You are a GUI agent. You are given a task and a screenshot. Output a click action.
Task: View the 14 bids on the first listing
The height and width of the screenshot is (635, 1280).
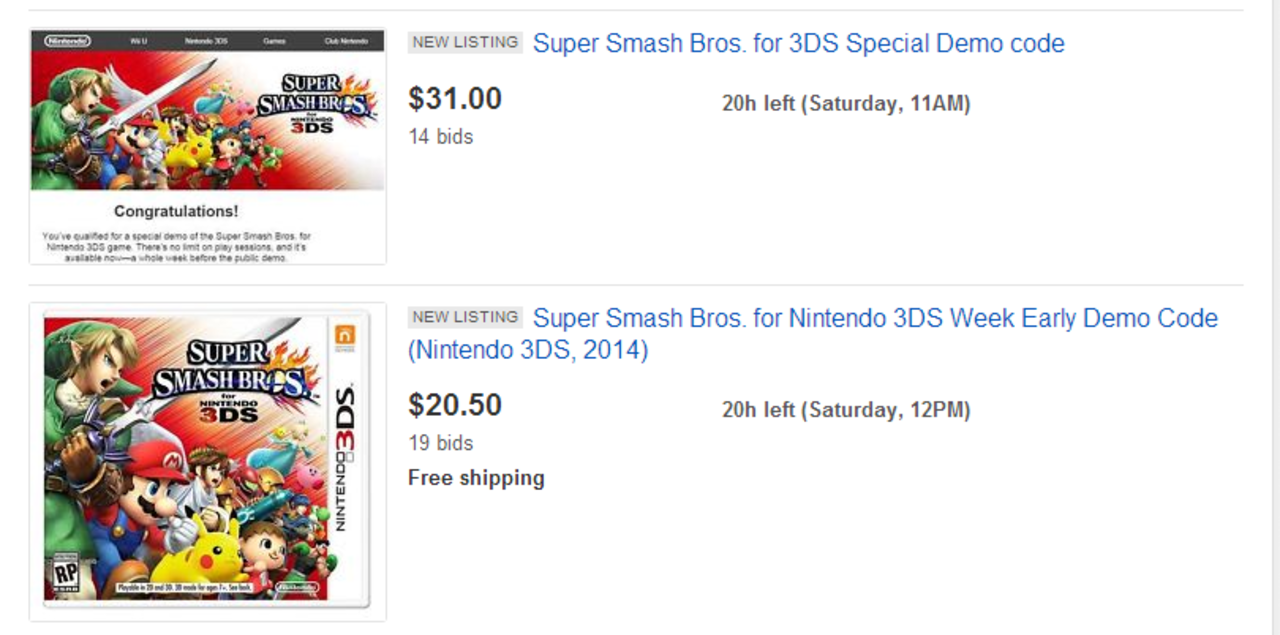tap(439, 137)
